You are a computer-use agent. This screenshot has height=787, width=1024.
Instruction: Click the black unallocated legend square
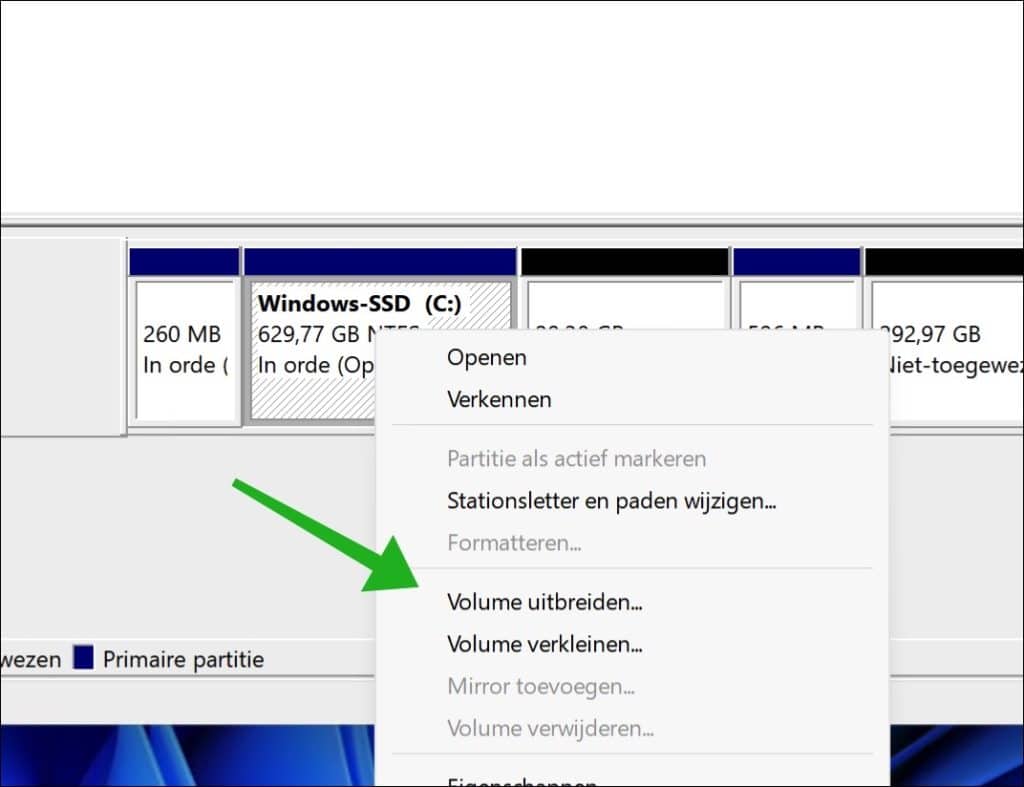tap(5, 658)
